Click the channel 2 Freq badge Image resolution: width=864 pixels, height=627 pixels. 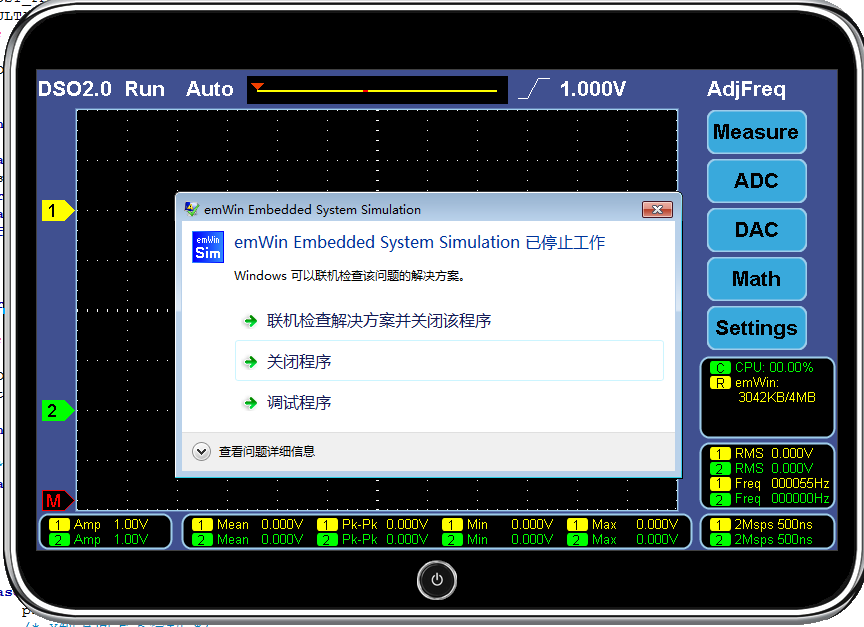click(x=720, y=499)
